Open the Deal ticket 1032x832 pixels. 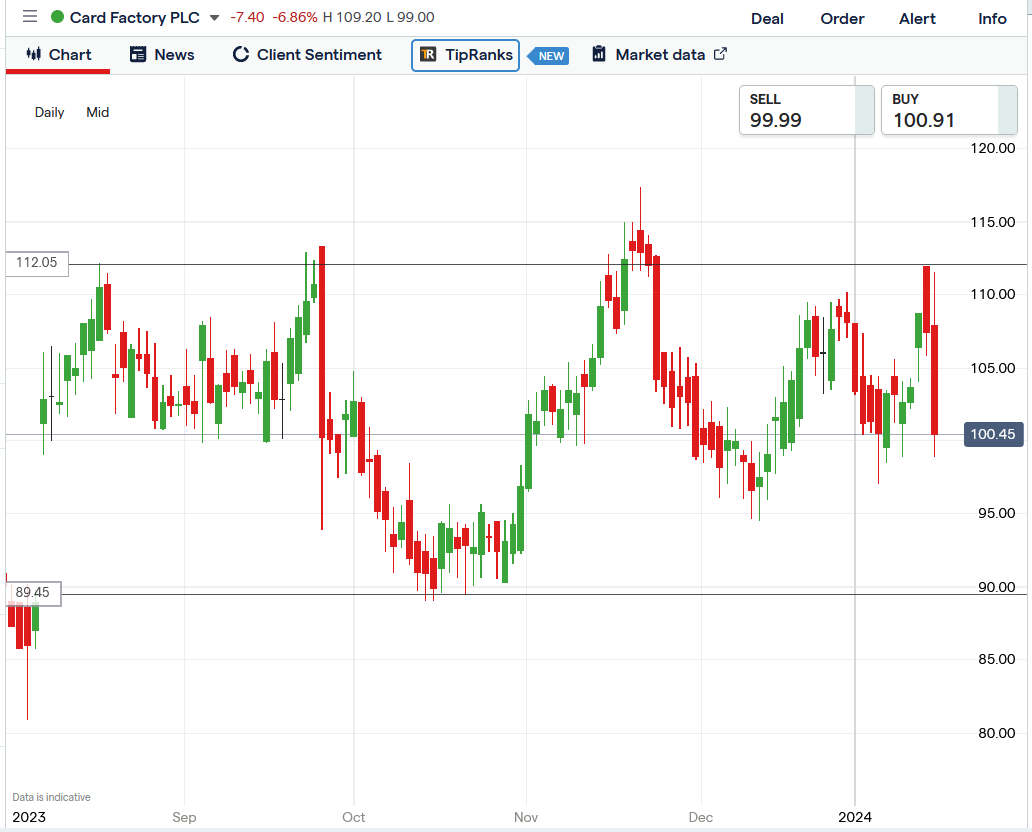click(767, 18)
